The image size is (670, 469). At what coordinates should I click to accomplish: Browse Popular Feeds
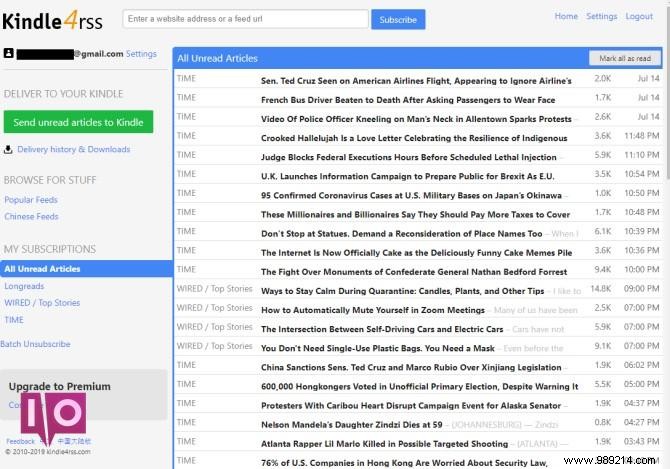[31, 200]
